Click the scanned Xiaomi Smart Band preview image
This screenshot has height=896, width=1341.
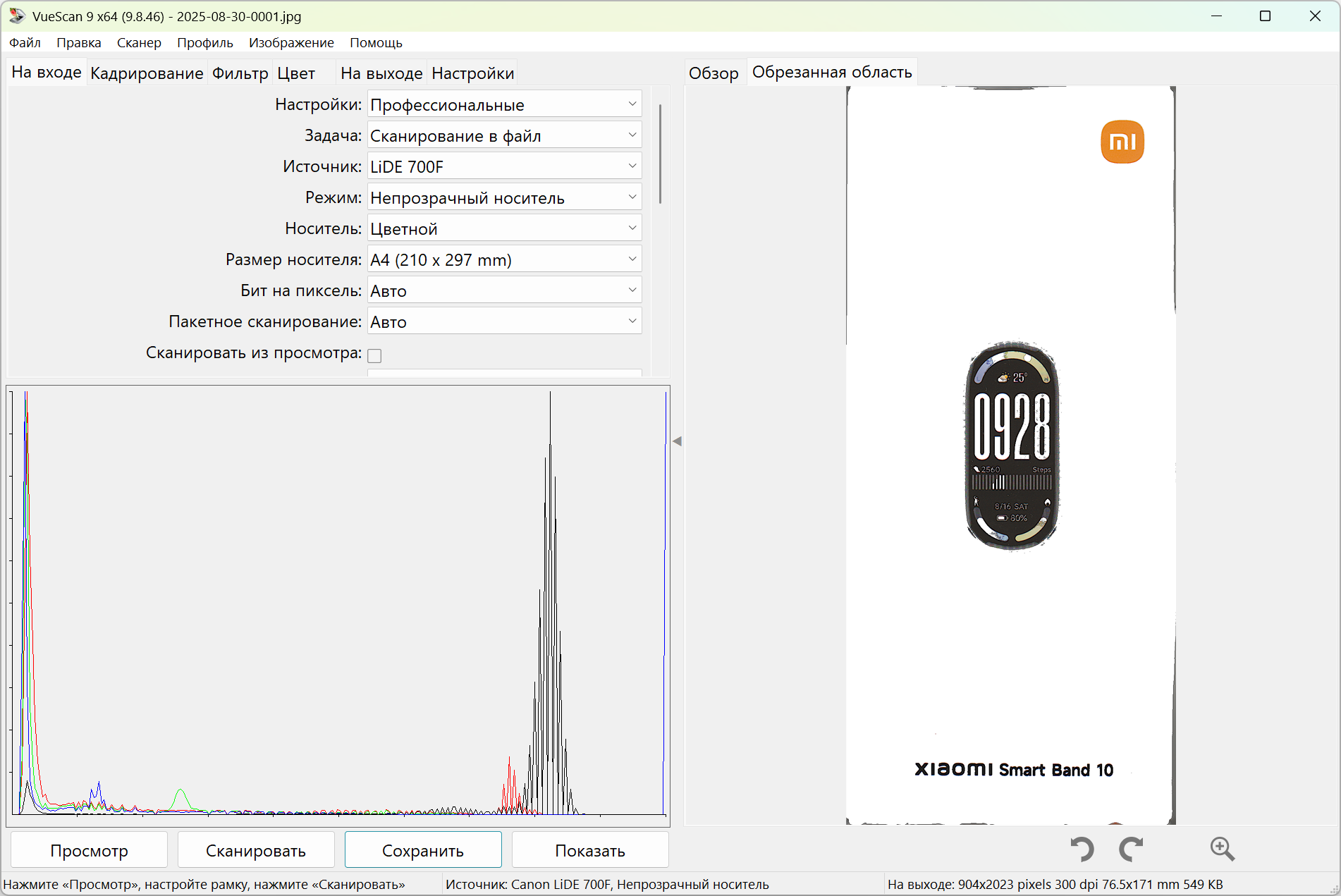[x=1011, y=455]
